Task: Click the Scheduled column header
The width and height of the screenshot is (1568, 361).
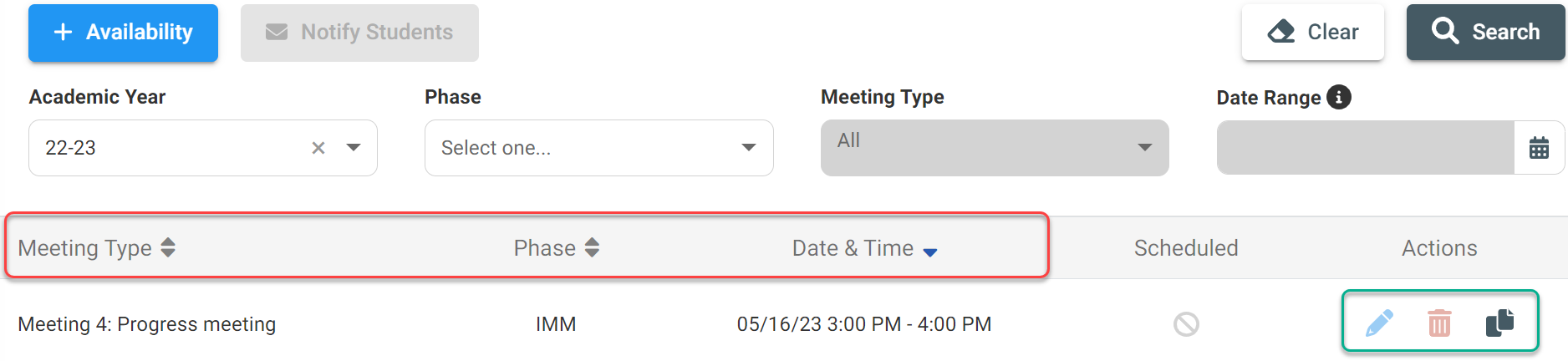Action: 1186,248
